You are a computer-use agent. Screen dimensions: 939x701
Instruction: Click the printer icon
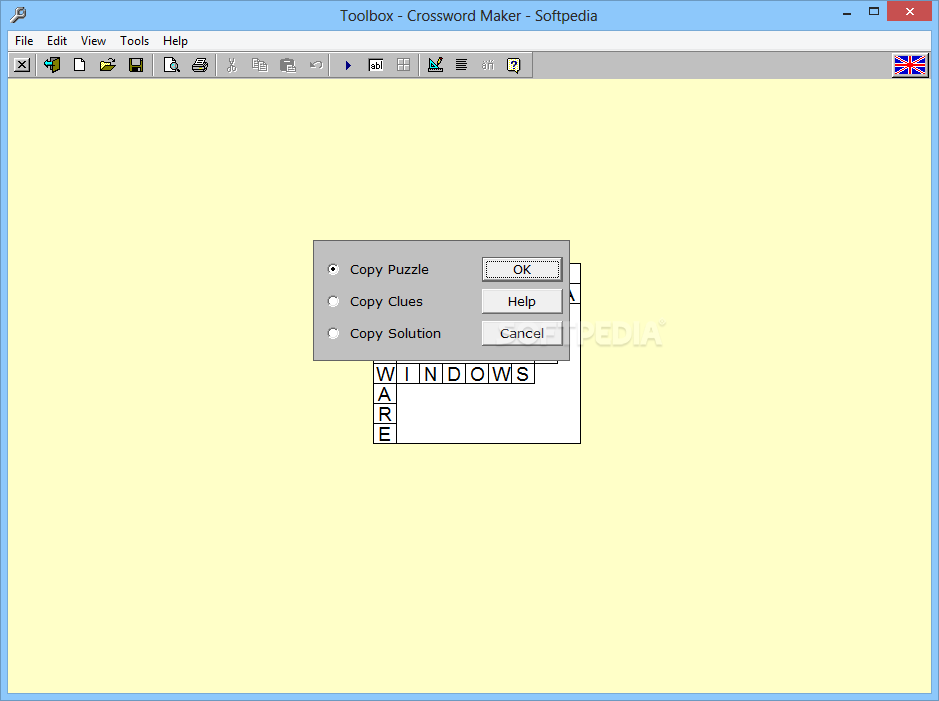coord(200,65)
